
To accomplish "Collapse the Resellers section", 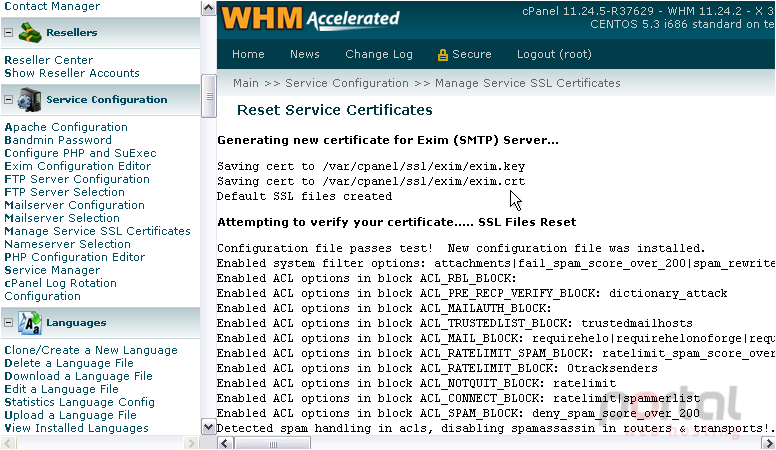I will pos(8,33).
